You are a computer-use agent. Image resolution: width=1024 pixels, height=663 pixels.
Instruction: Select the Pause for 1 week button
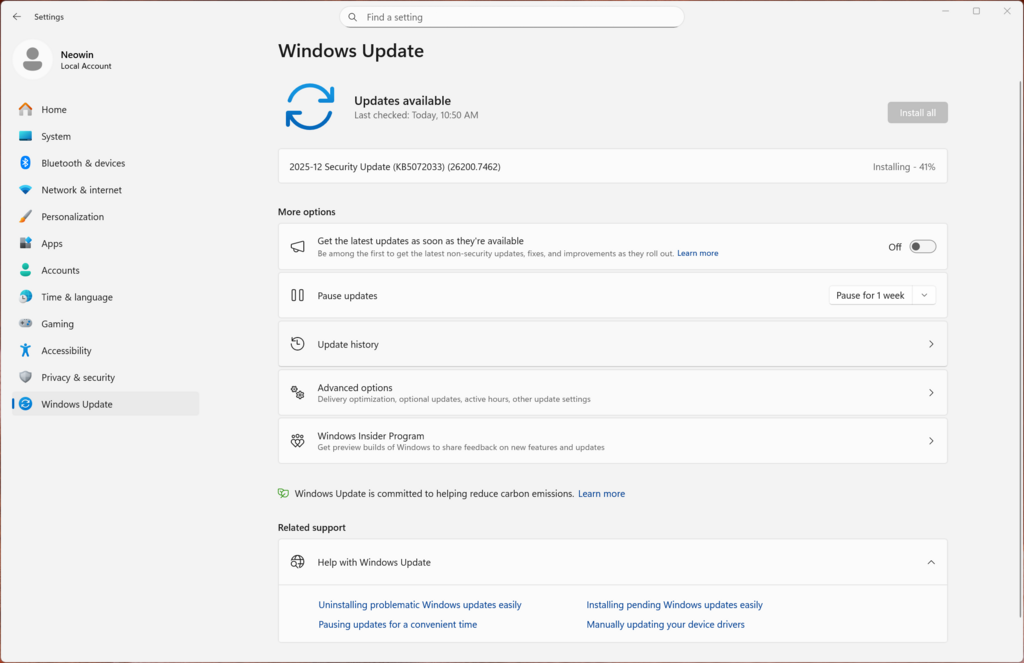point(871,295)
